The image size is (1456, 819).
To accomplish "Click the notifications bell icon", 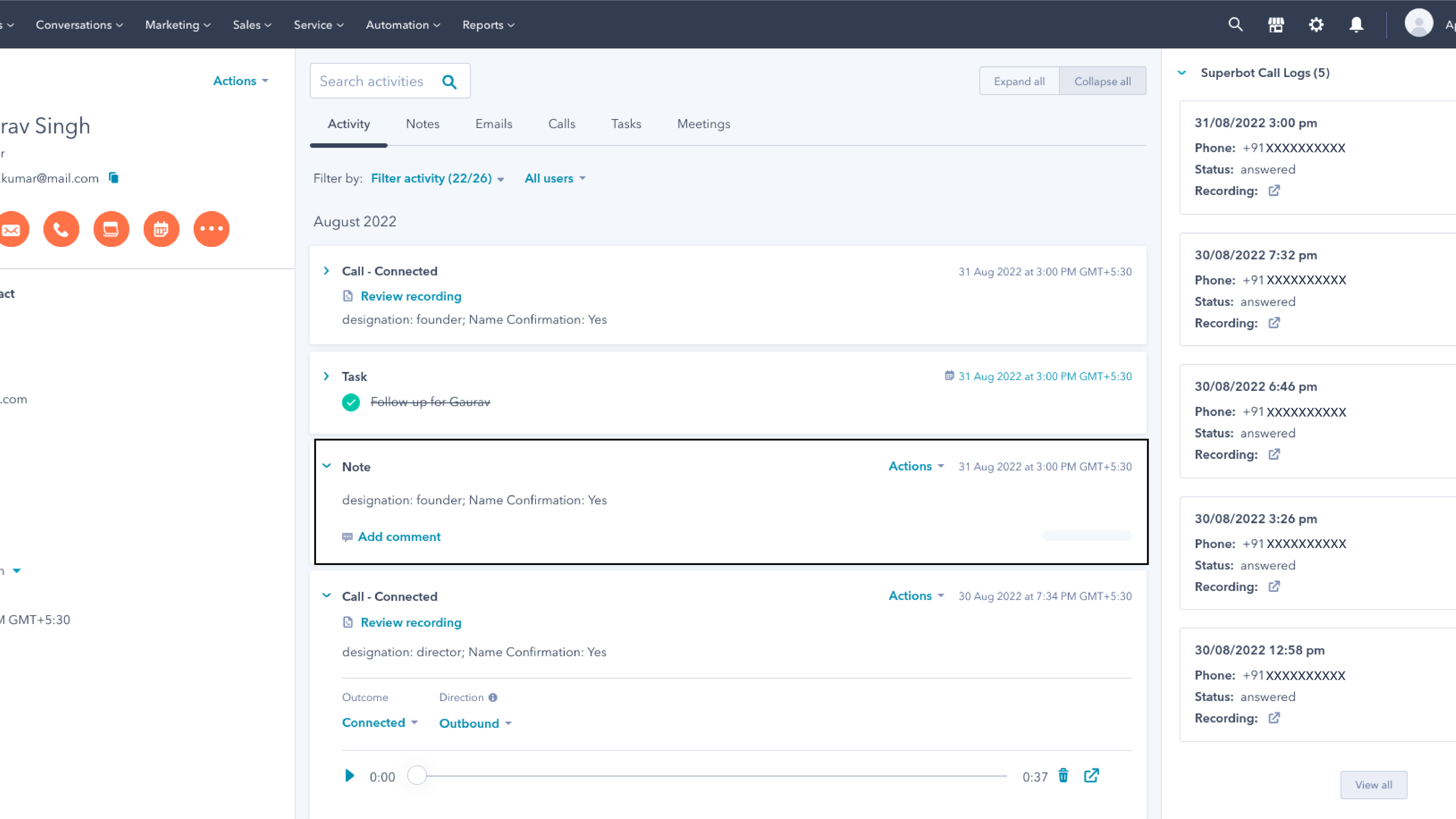I will [x=1356, y=25].
